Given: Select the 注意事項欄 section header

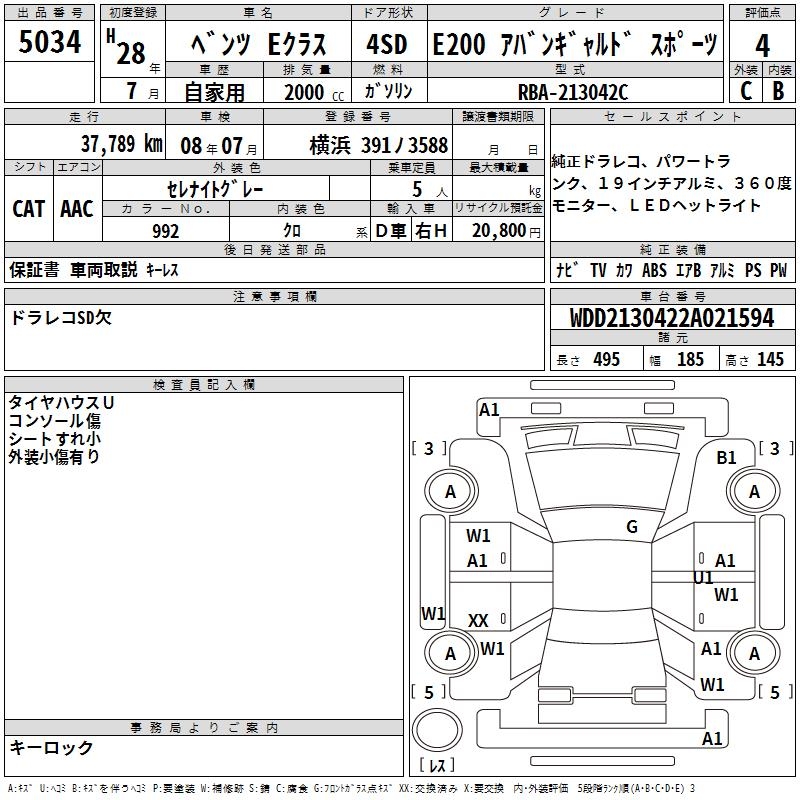Looking at the screenshot, I should pyautogui.click(x=274, y=296).
